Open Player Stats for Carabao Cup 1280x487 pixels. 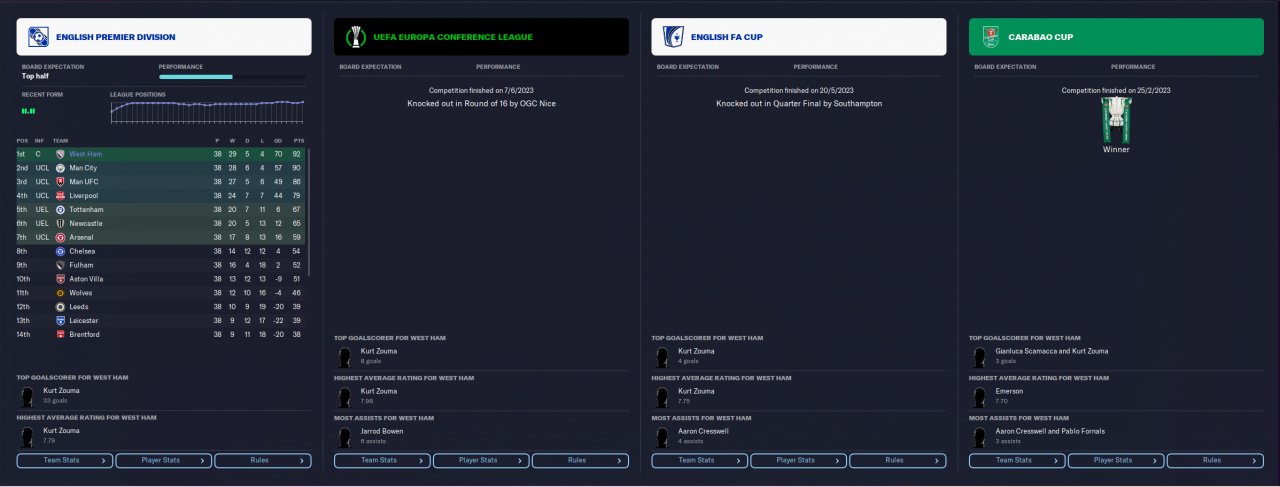(x=1115, y=461)
